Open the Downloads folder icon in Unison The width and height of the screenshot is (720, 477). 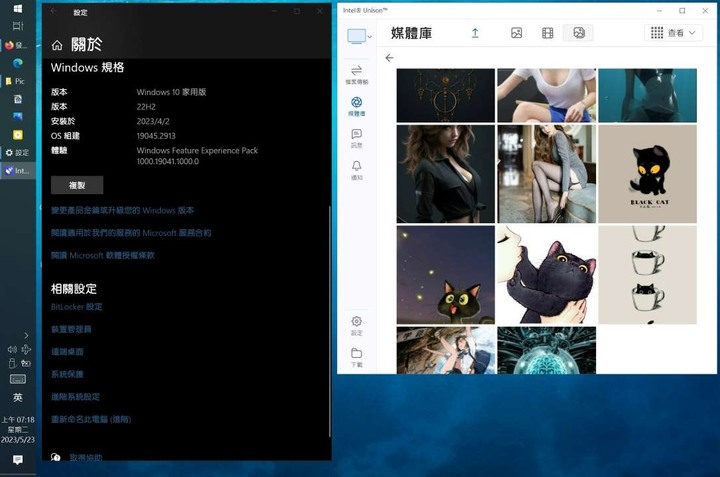356,358
